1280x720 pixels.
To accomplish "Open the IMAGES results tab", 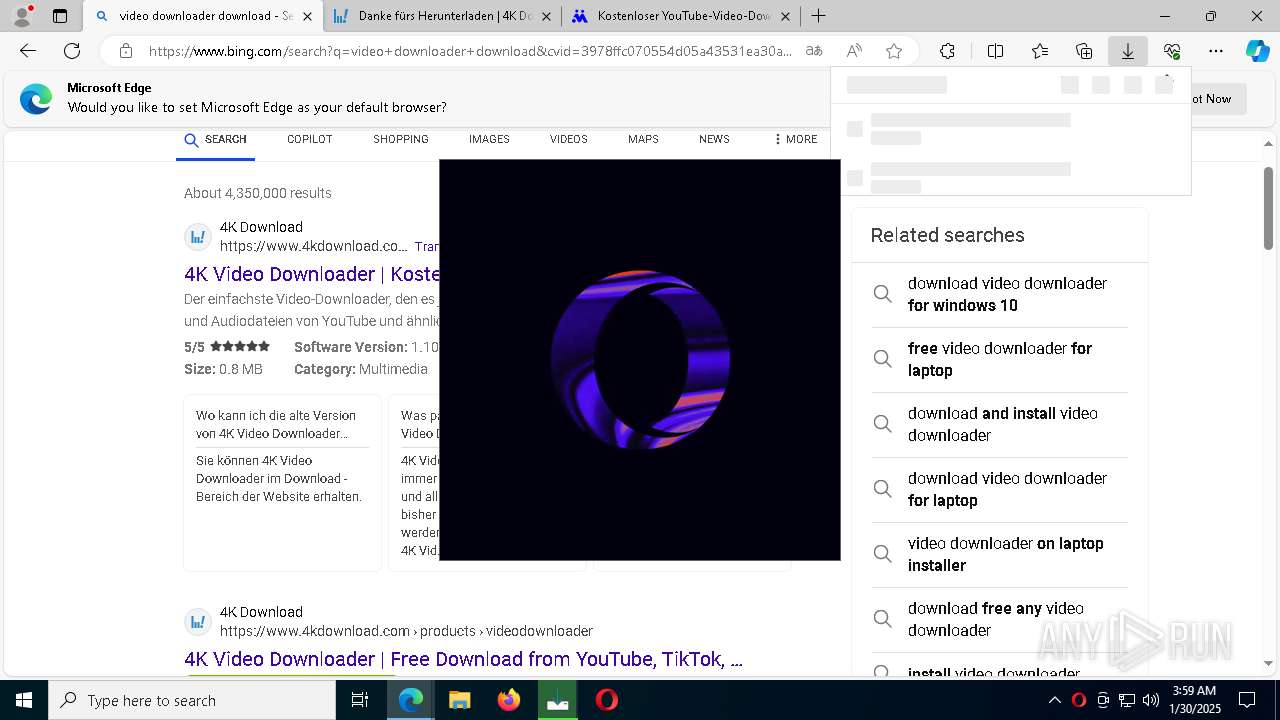I will pyautogui.click(x=489, y=140).
